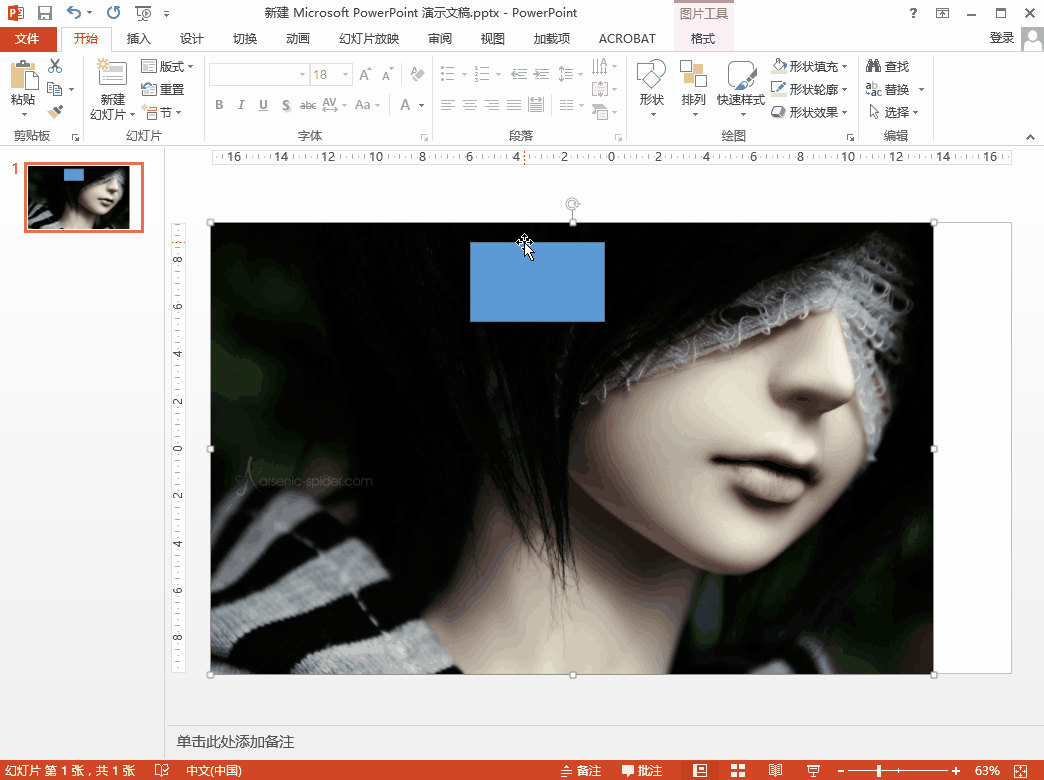Viewport: 1044px width, 780px height.
Task: Toggle text Shadow
Action: [x=286, y=105]
